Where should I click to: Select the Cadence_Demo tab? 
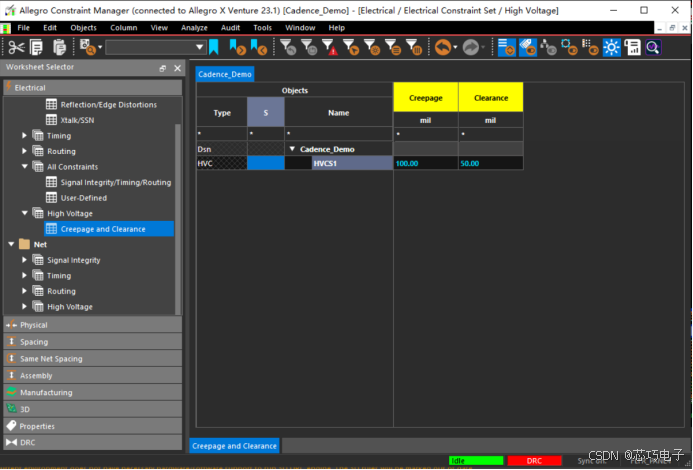(225, 74)
